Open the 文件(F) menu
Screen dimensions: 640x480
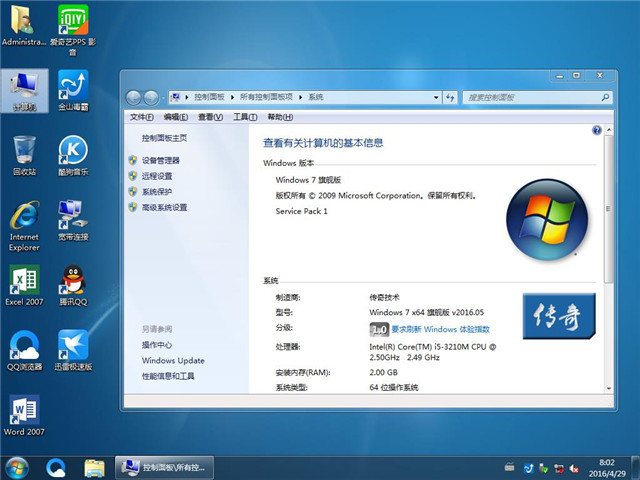click(x=142, y=117)
